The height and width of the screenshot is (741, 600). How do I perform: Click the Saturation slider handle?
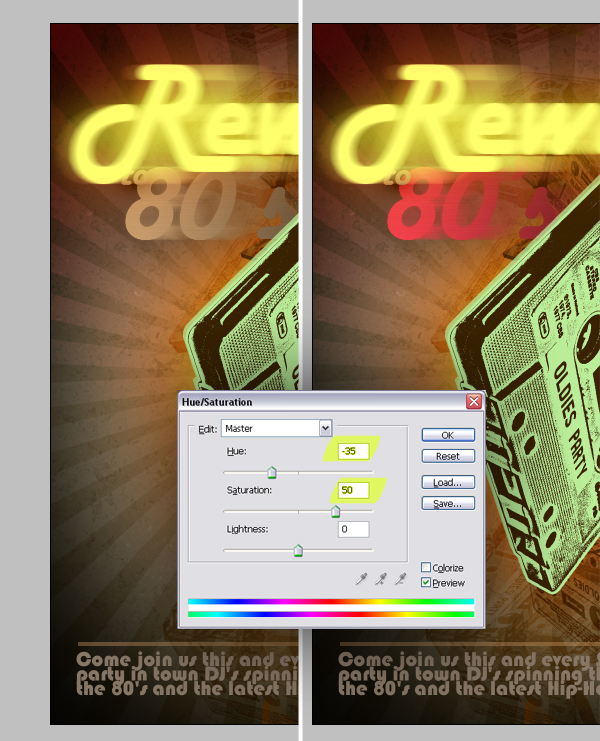tap(335, 511)
